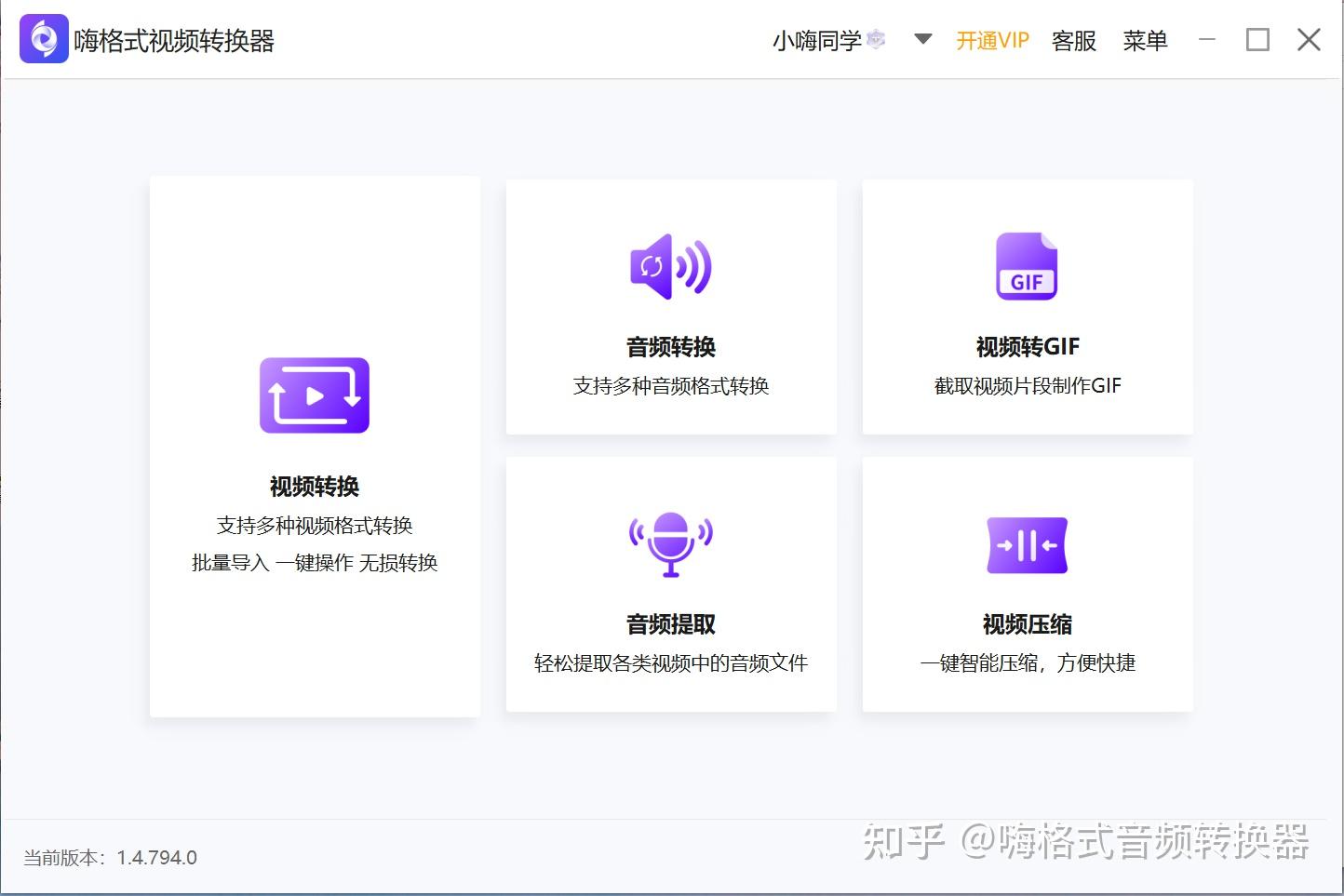Open the 视频转GIF file icon

1028,266
